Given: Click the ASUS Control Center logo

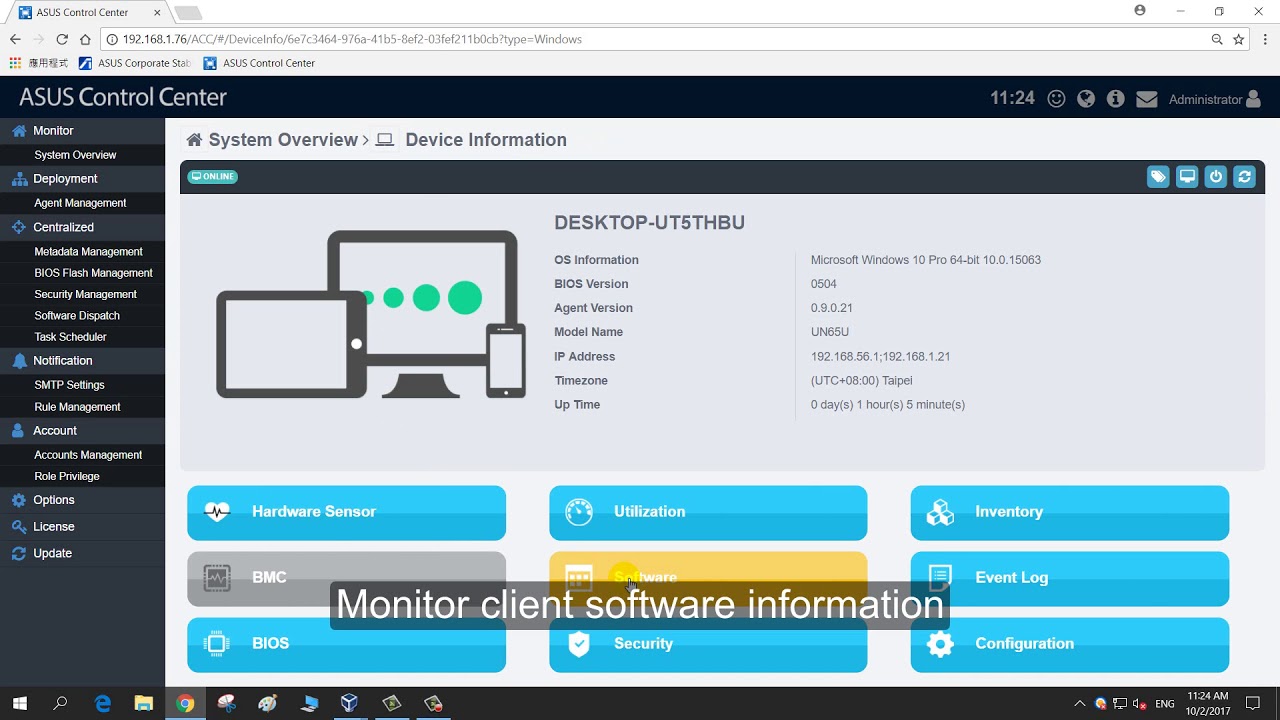Looking at the screenshot, I should pyautogui.click(x=123, y=97).
